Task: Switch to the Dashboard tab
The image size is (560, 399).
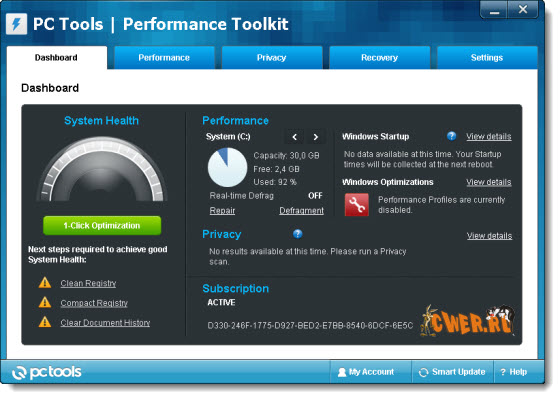Action: click(x=56, y=58)
